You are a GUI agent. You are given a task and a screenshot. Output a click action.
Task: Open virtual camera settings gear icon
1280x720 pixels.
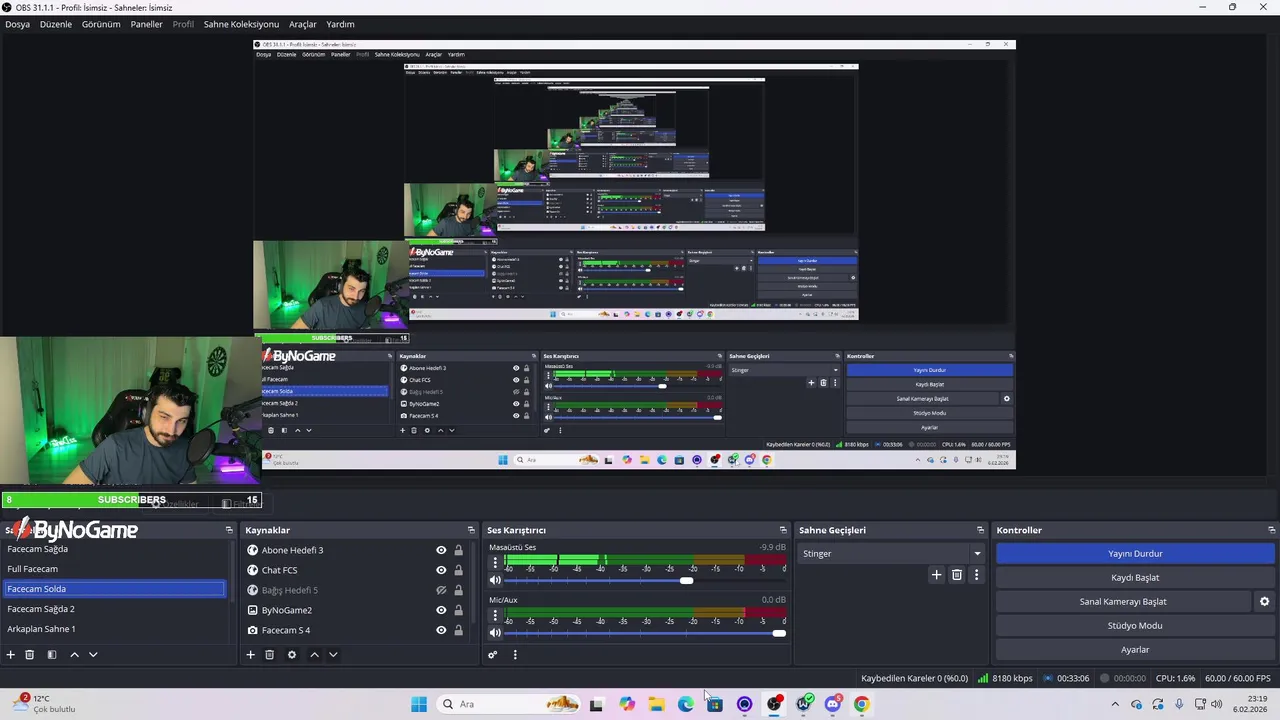tap(1264, 602)
